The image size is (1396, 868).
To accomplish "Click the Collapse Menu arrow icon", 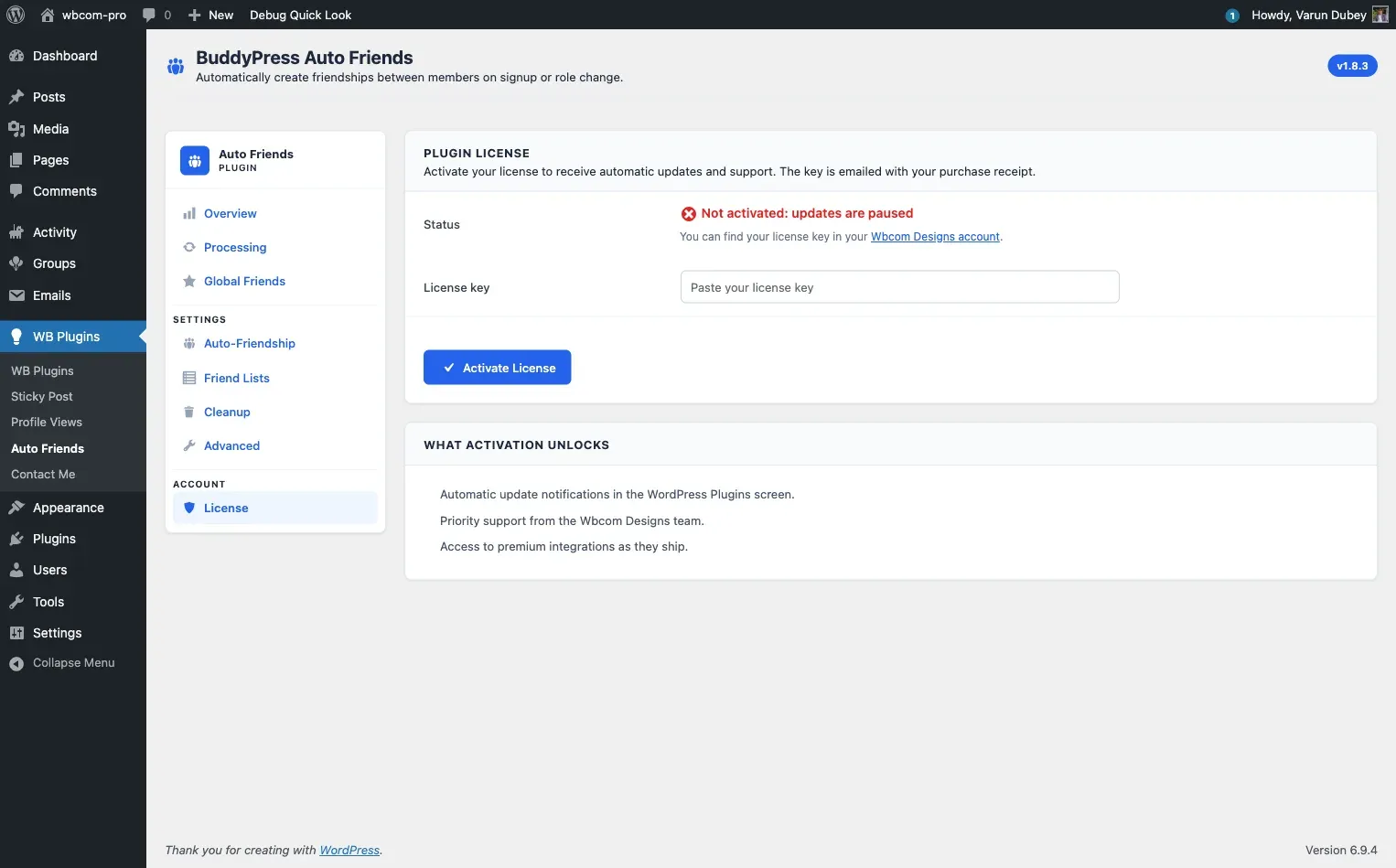I will pos(16,663).
